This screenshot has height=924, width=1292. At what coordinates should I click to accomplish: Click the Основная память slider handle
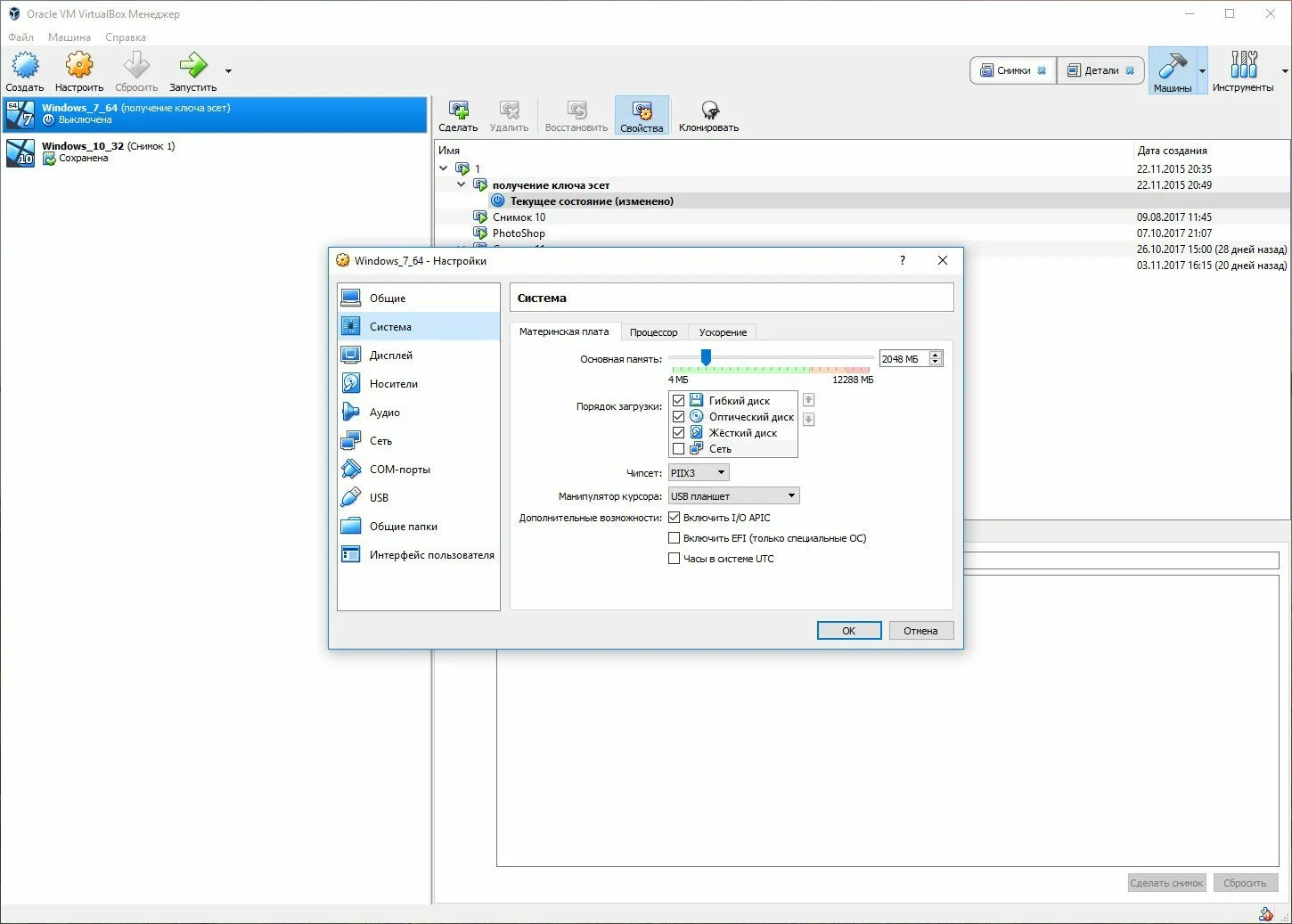[706, 357]
